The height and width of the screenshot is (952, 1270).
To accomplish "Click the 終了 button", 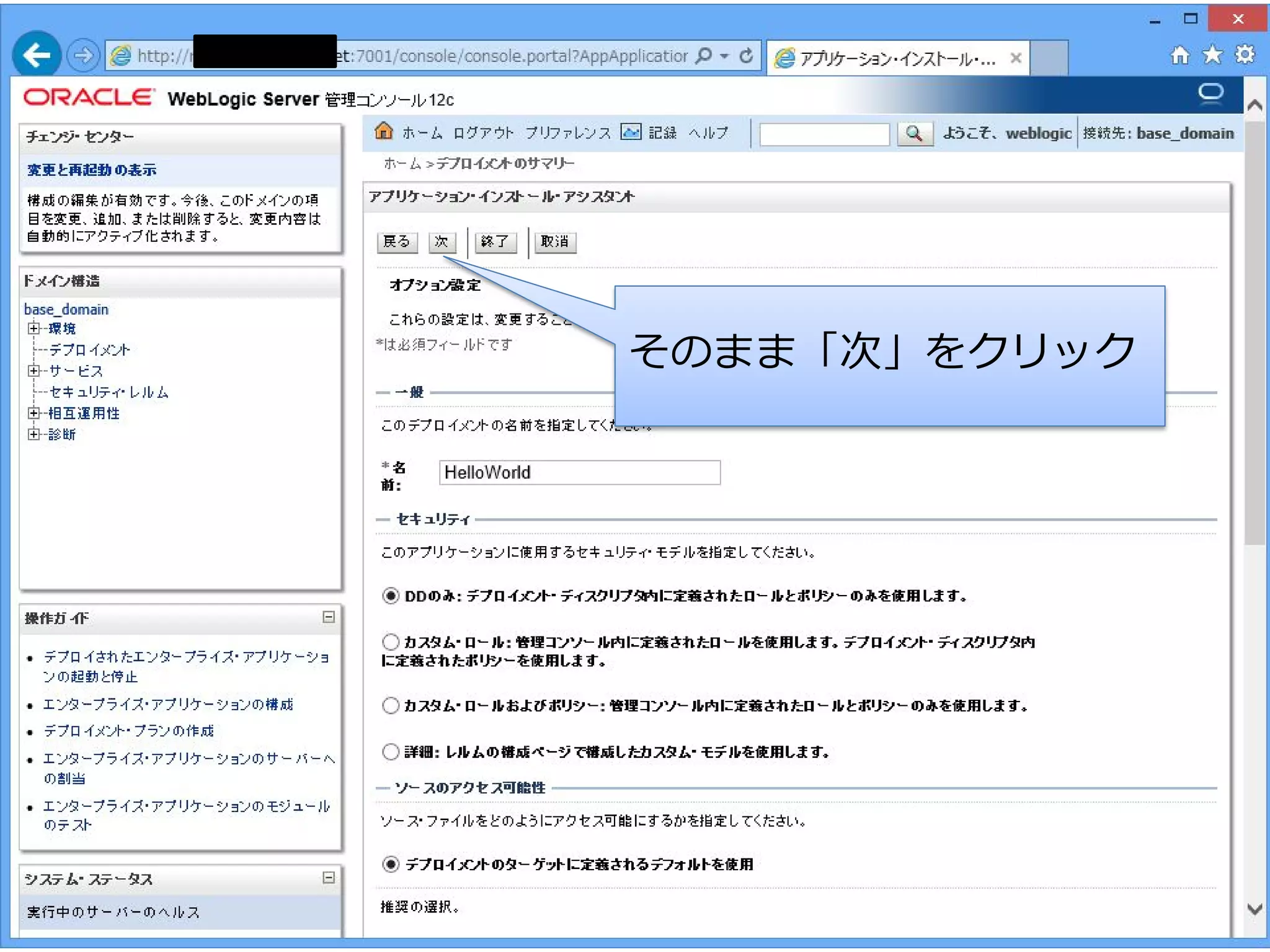I will pos(495,242).
